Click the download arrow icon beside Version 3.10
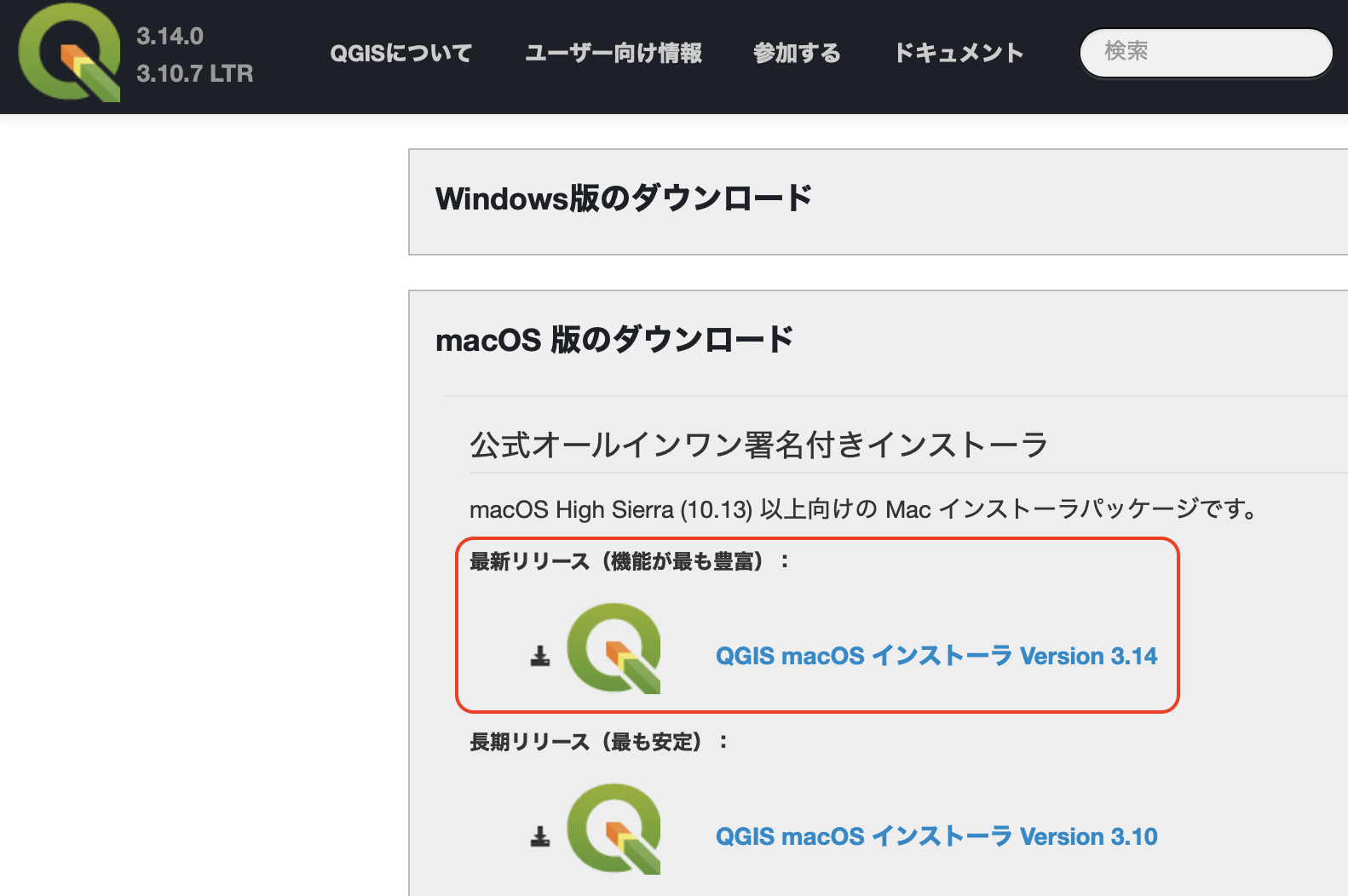This screenshot has height=896, width=1348. 540,836
